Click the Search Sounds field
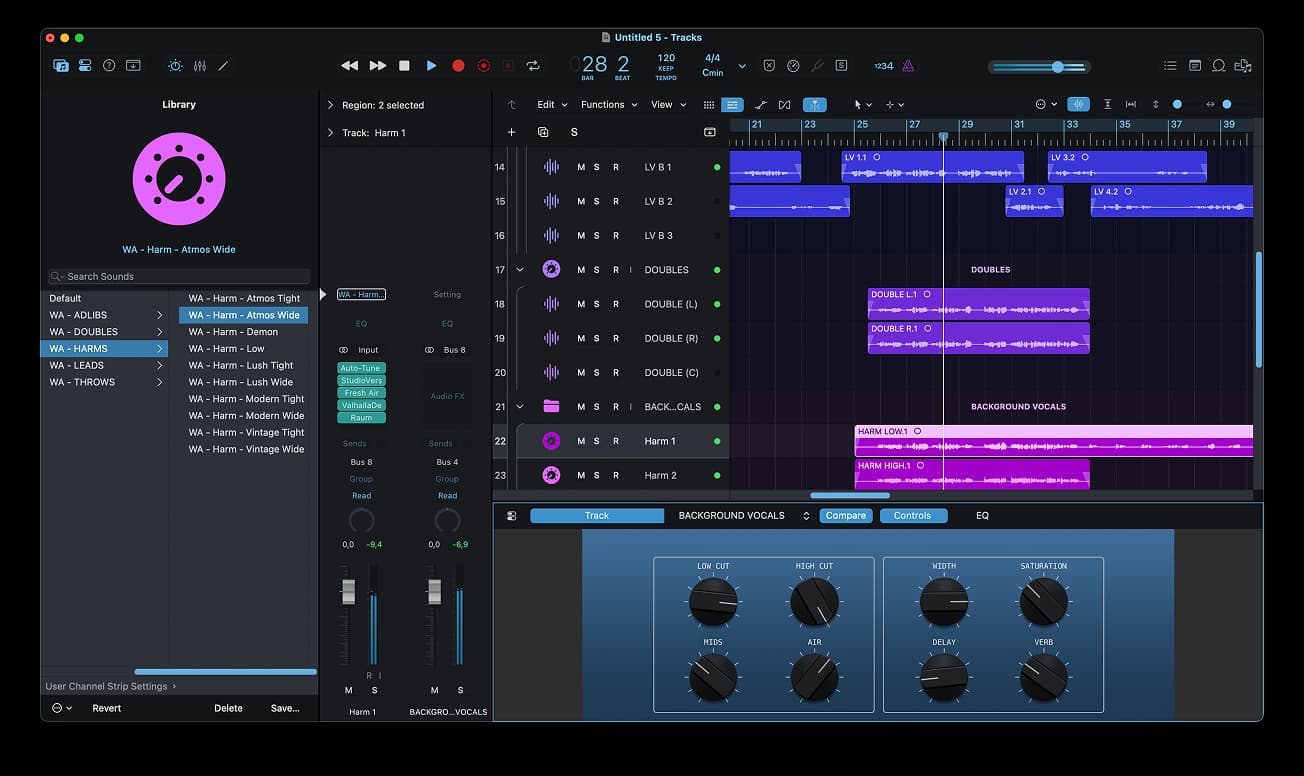This screenshot has height=776, width=1304. 179,276
